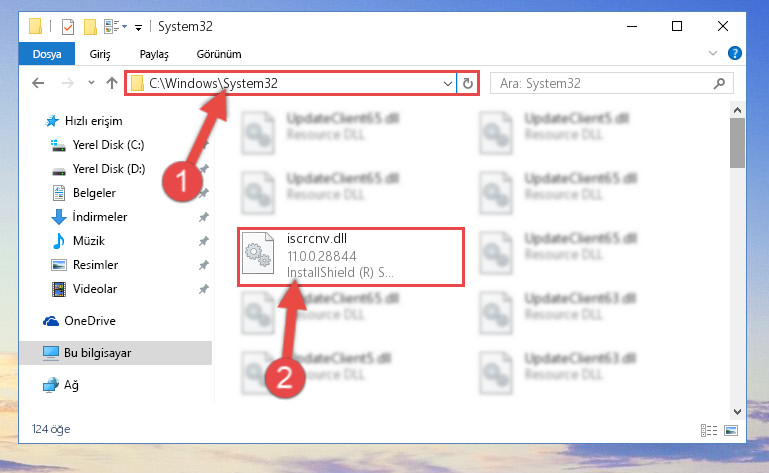Switch to details view layout icon

pyautogui.click(x=709, y=430)
